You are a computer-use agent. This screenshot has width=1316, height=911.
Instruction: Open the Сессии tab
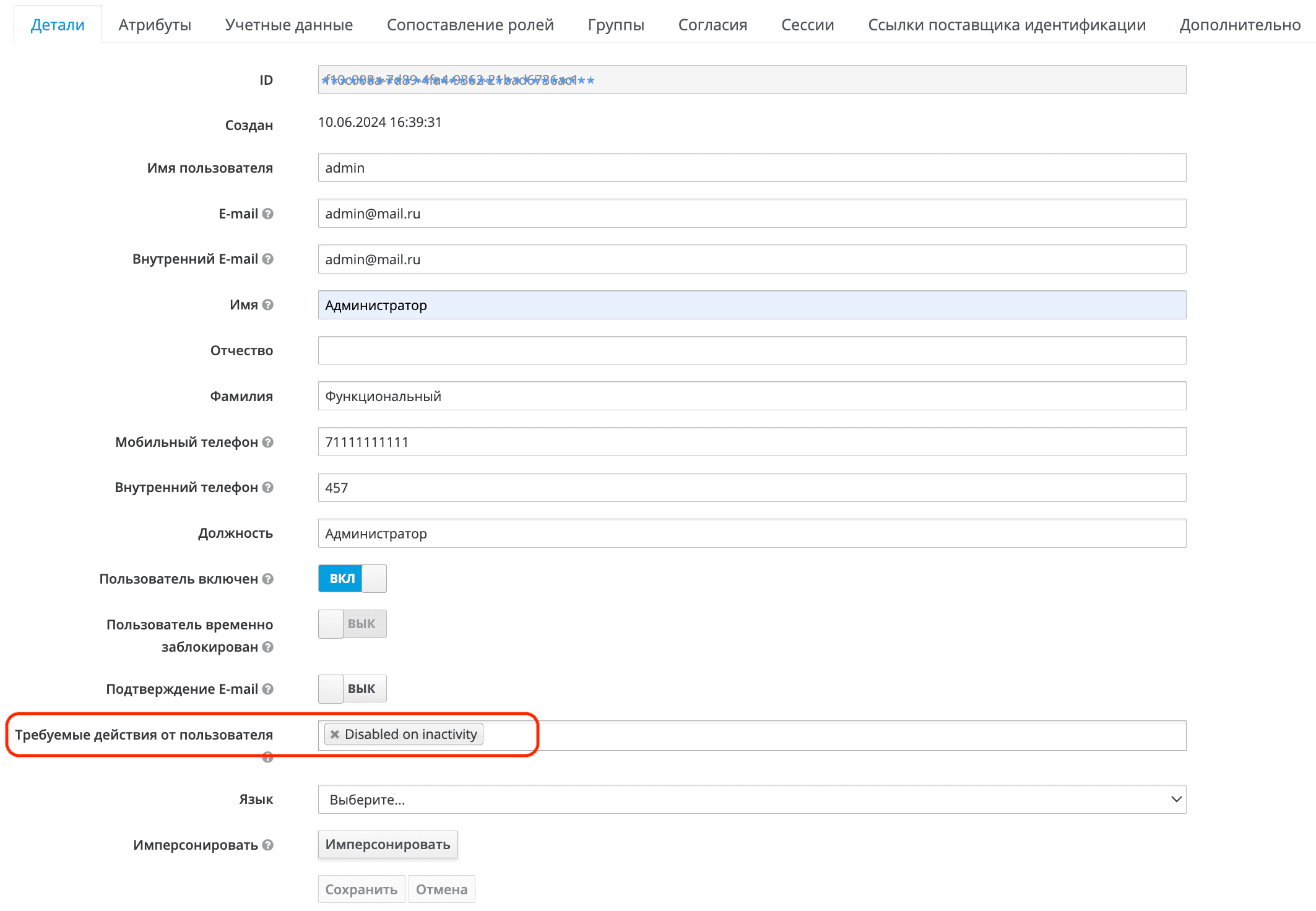(807, 25)
